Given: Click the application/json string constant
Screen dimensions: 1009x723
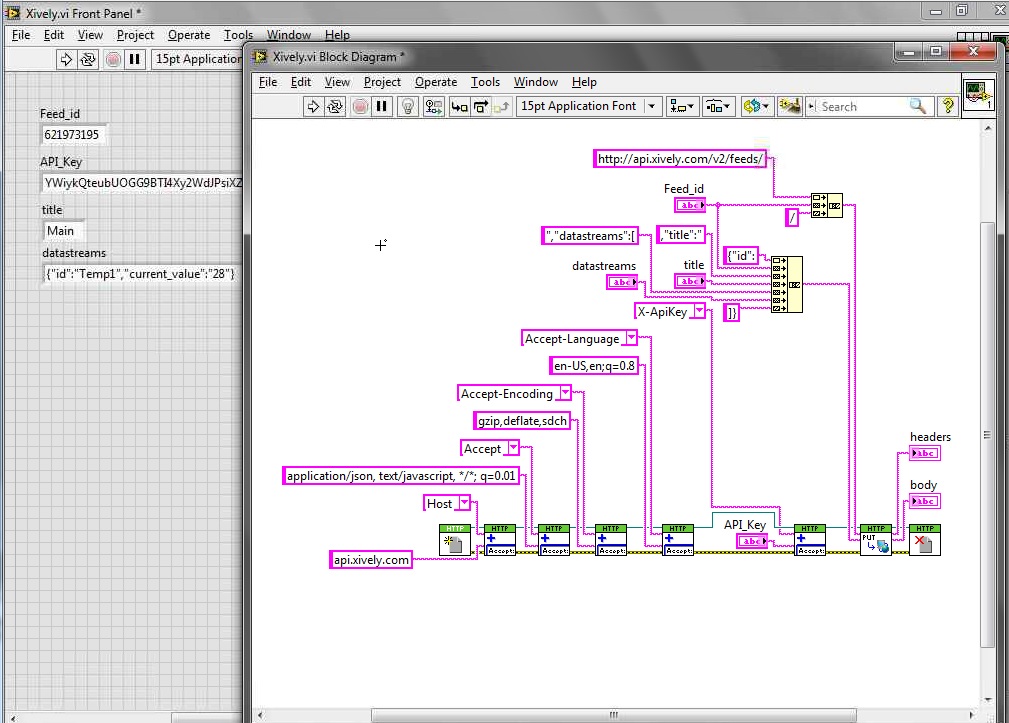Looking at the screenshot, I should (x=401, y=476).
